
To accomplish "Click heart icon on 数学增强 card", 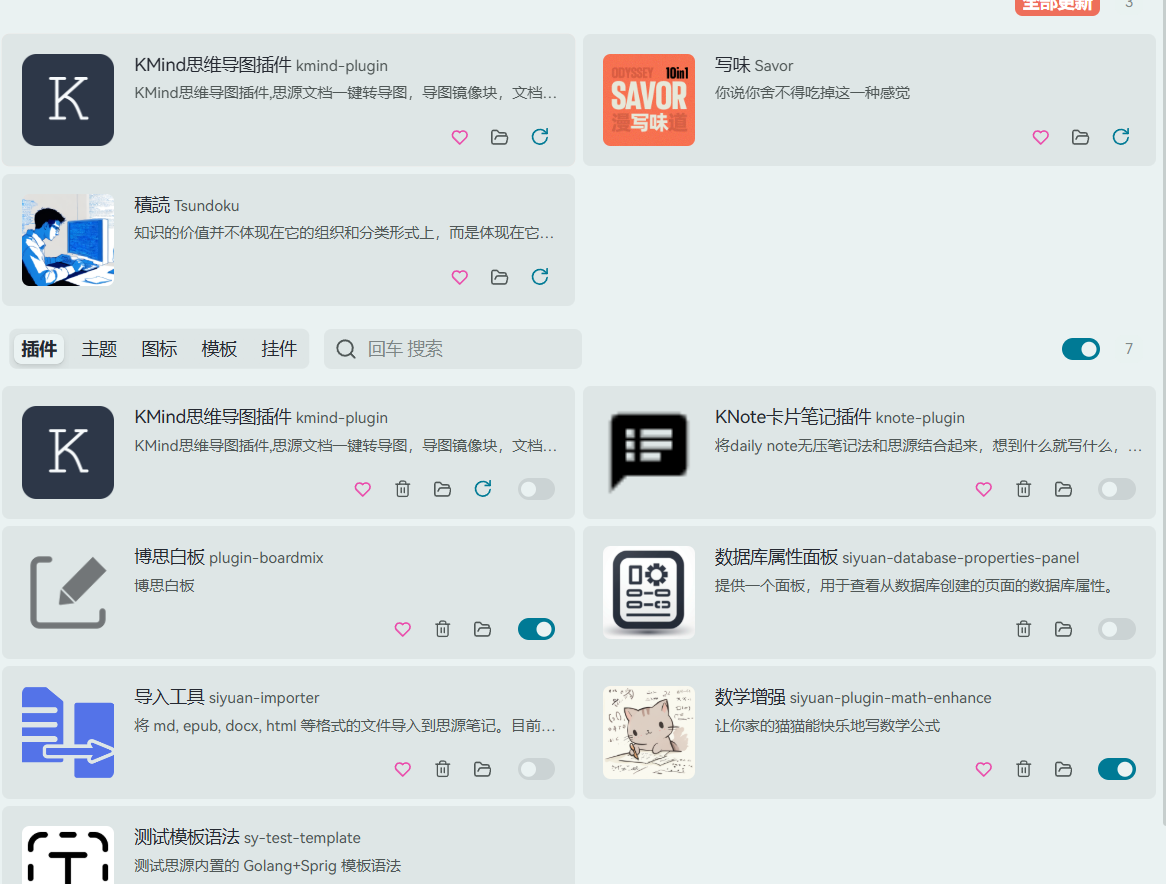I will click(x=983, y=770).
